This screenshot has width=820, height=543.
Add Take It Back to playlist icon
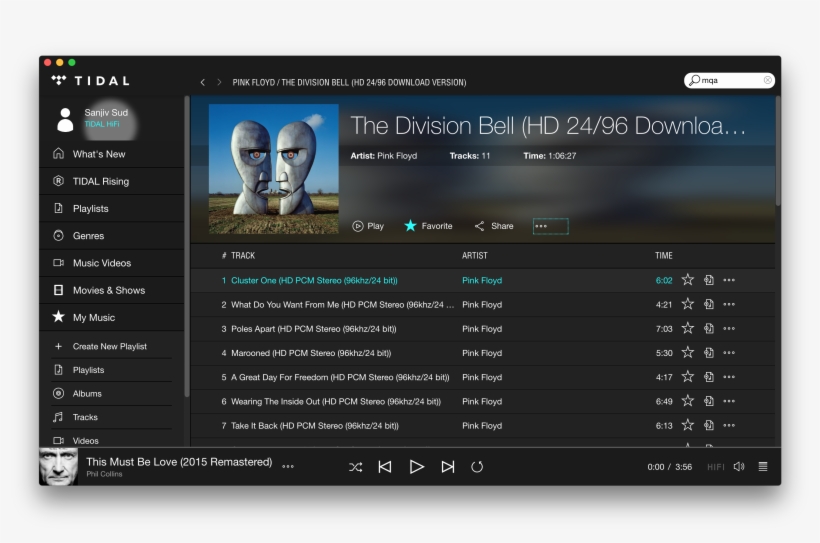(x=709, y=425)
